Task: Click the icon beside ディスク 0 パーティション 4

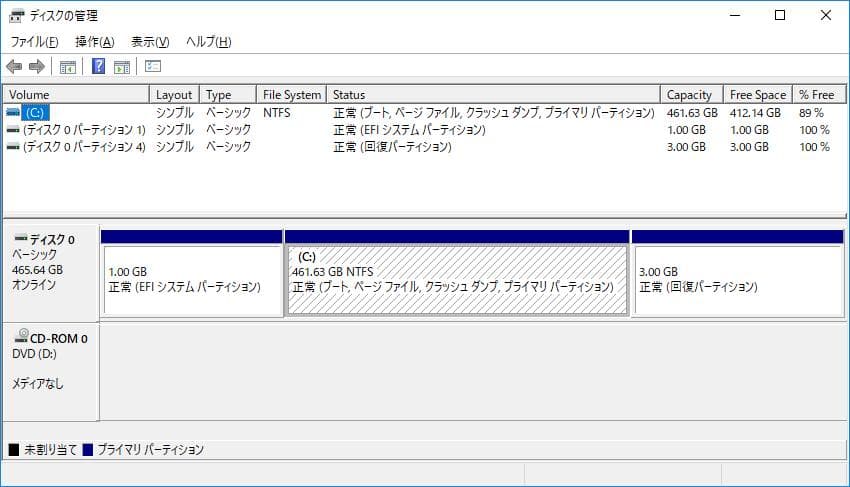Action: pyautogui.click(x=12, y=146)
